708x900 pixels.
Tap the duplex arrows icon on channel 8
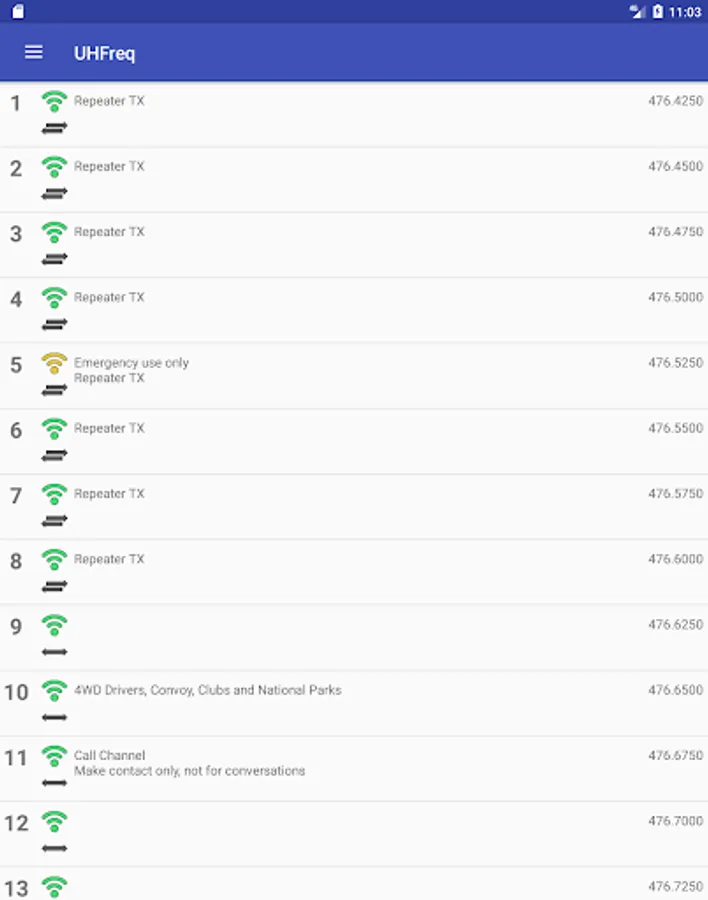click(x=55, y=586)
